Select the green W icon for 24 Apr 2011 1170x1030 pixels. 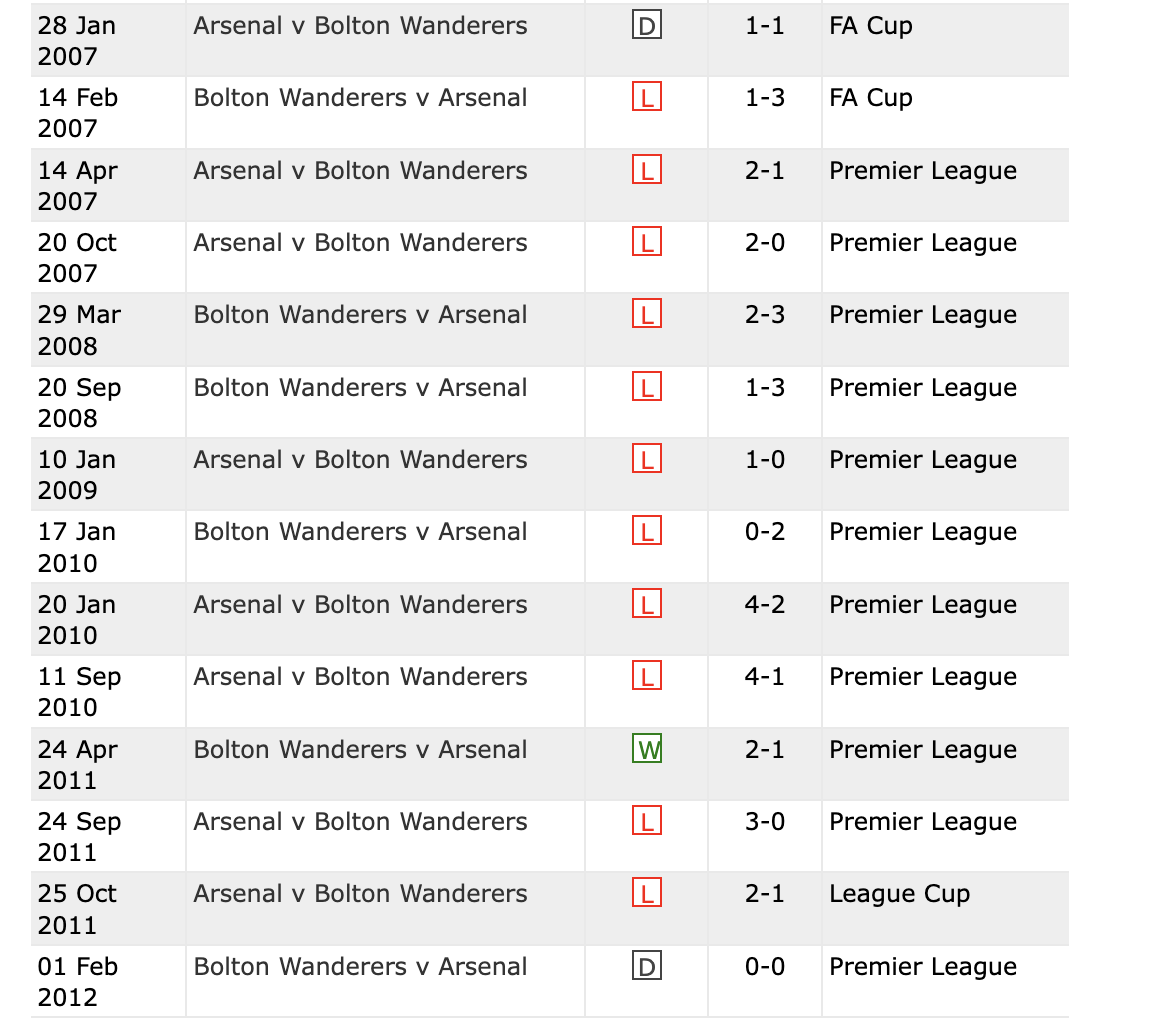pos(646,749)
